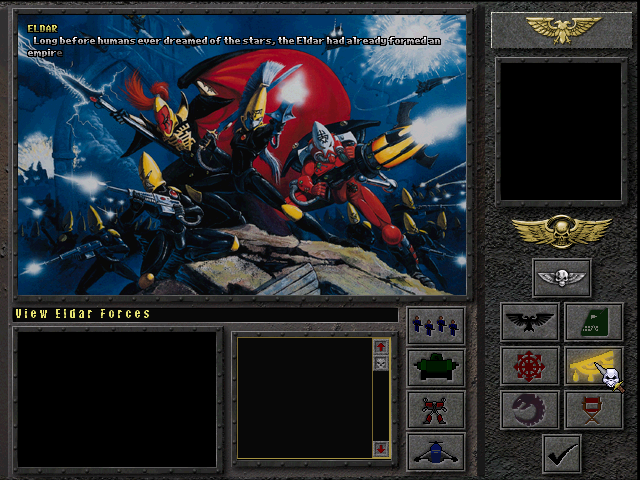Choose the red Chaos star faction icon

coord(530,366)
